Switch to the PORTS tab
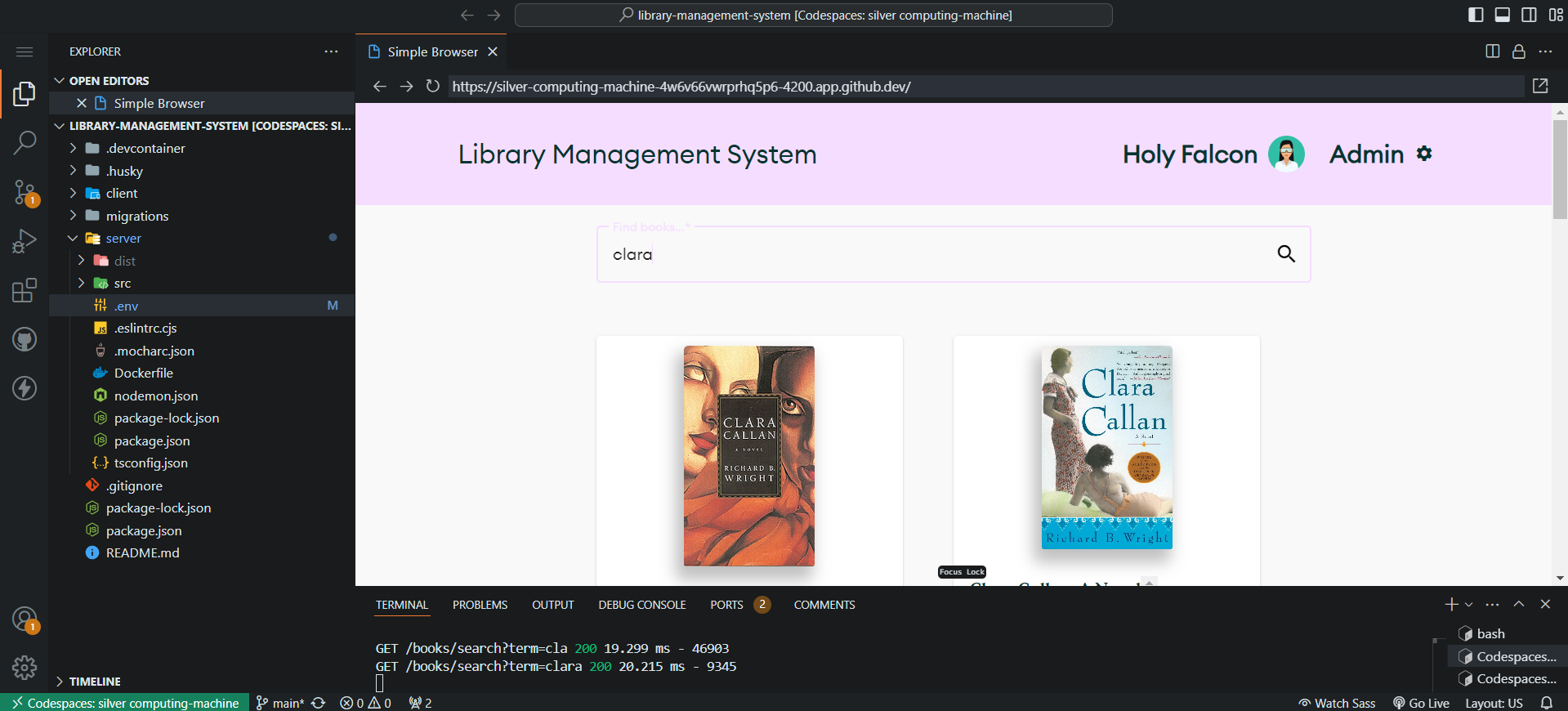The width and height of the screenshot is (1568, 711). pos(726,605)
